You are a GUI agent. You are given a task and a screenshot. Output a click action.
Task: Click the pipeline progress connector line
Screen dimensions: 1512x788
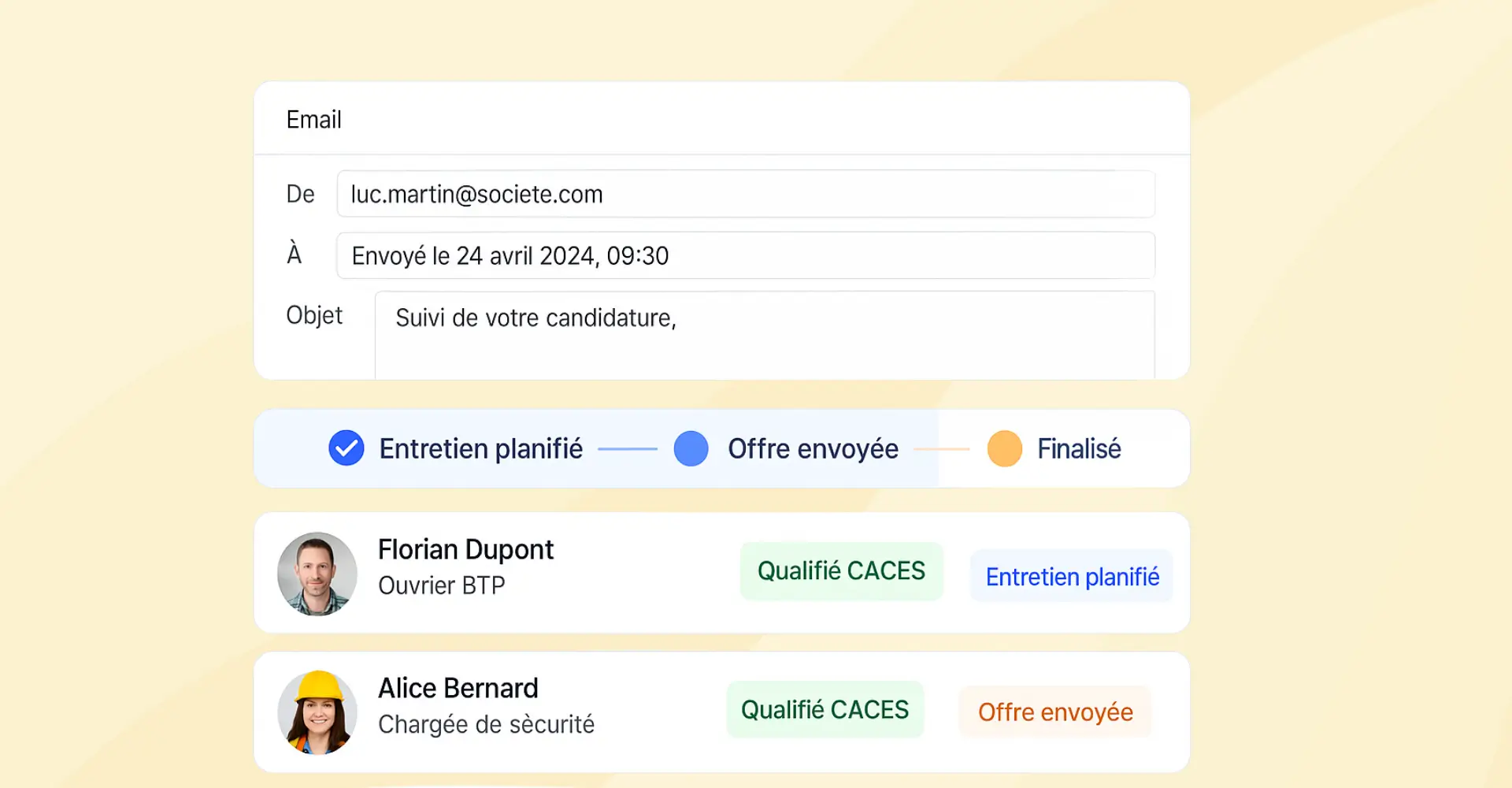[x=628, y=448]
